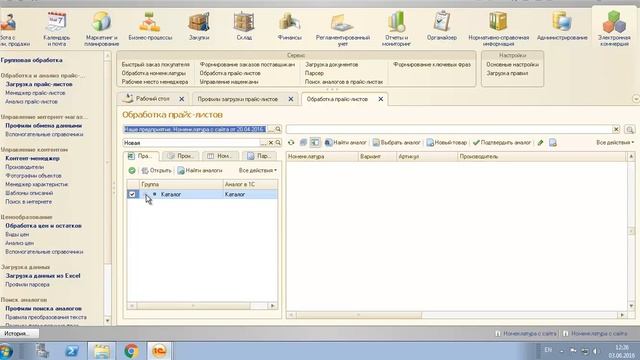Image resolution: width=640 pixels, height=360 pixels.
Task: Open the Закупки section
Action: point(199,27)
